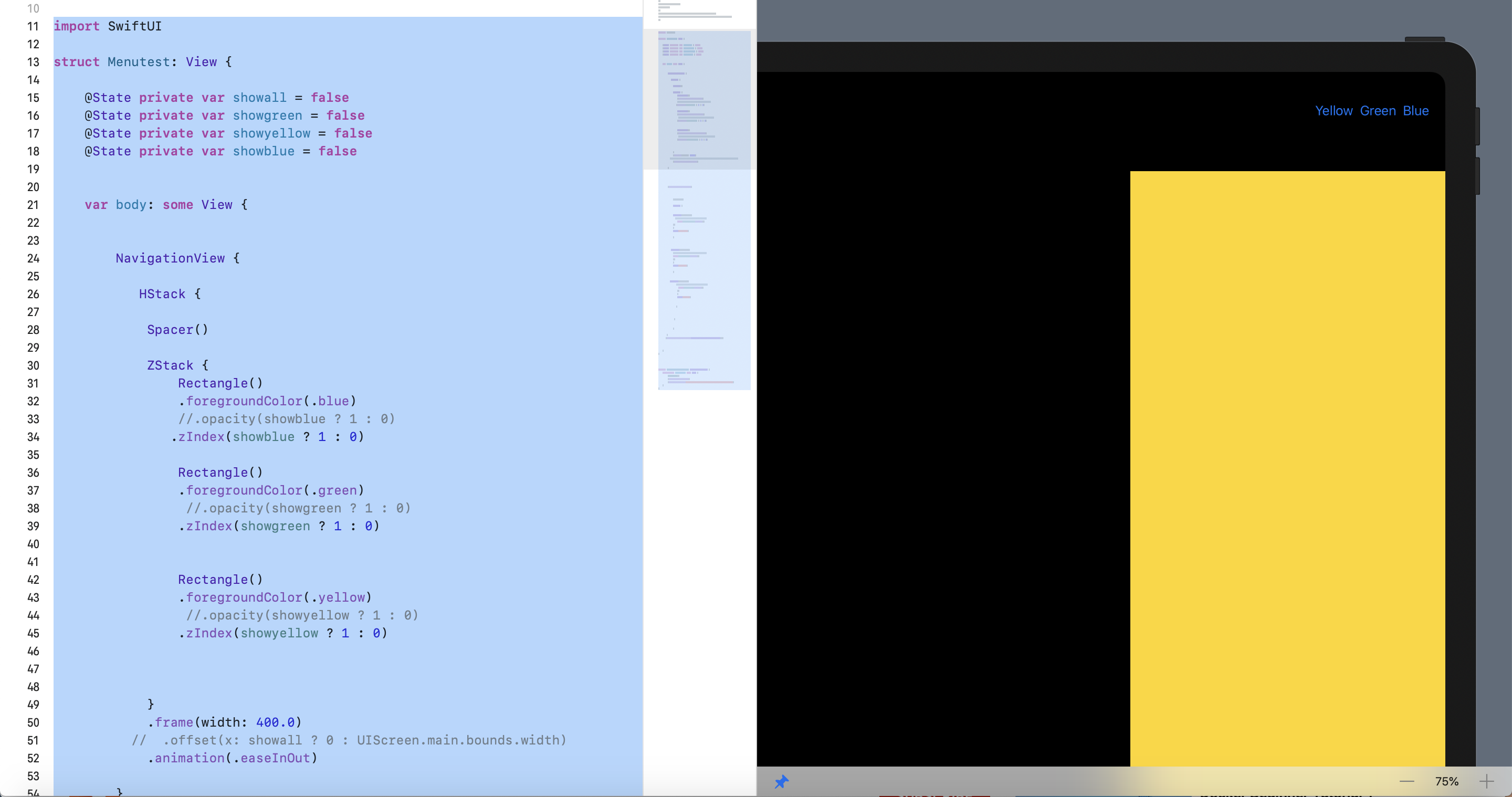Zoom out the canvas with minus button
The image size is (1512, 797).
tap(1407, 781)
